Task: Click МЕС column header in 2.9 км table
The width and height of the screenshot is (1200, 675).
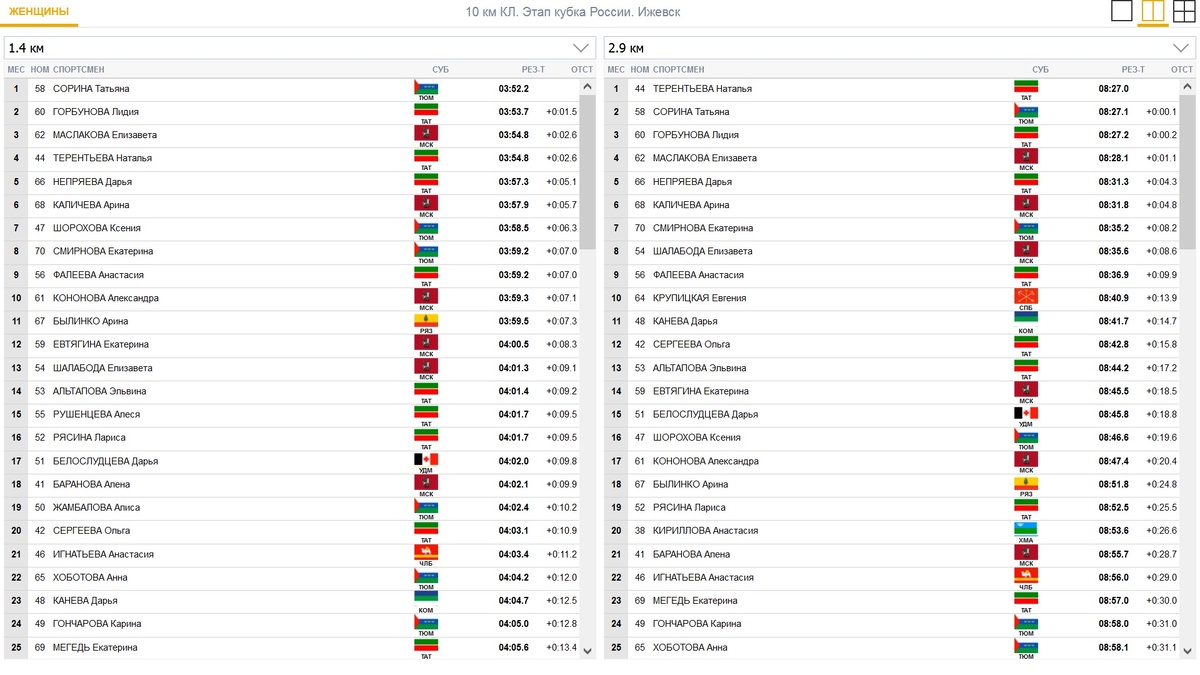Action: pyautogui.click(x=616, y=70)
